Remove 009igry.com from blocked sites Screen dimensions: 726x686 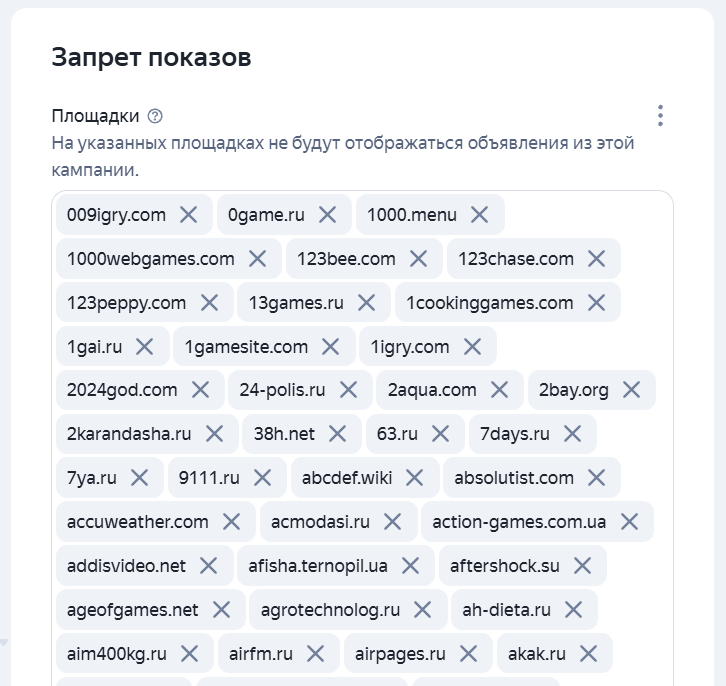tap(188, 215)
